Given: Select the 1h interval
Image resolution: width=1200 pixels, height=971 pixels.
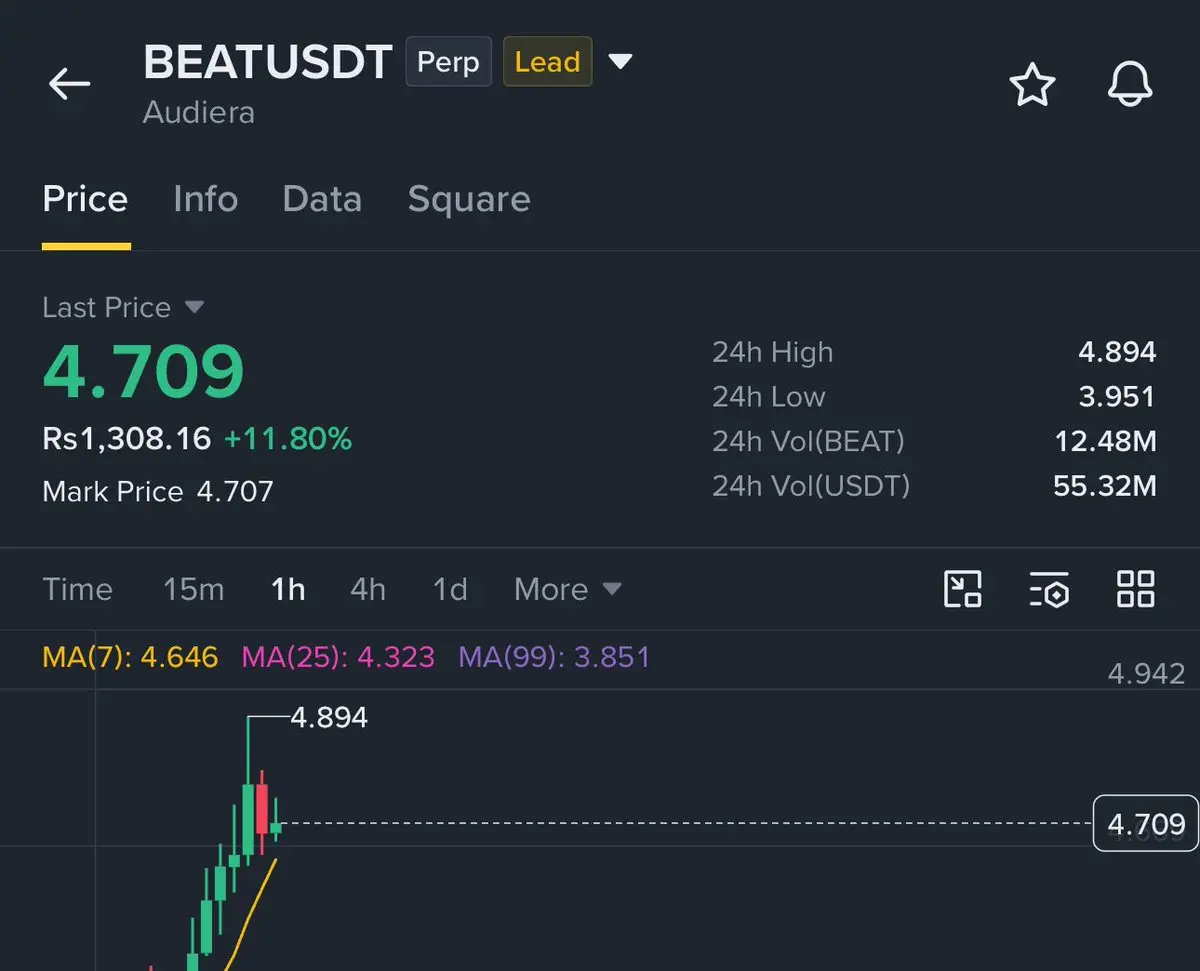Looking at the screenshot, I should tap(288, 589).
